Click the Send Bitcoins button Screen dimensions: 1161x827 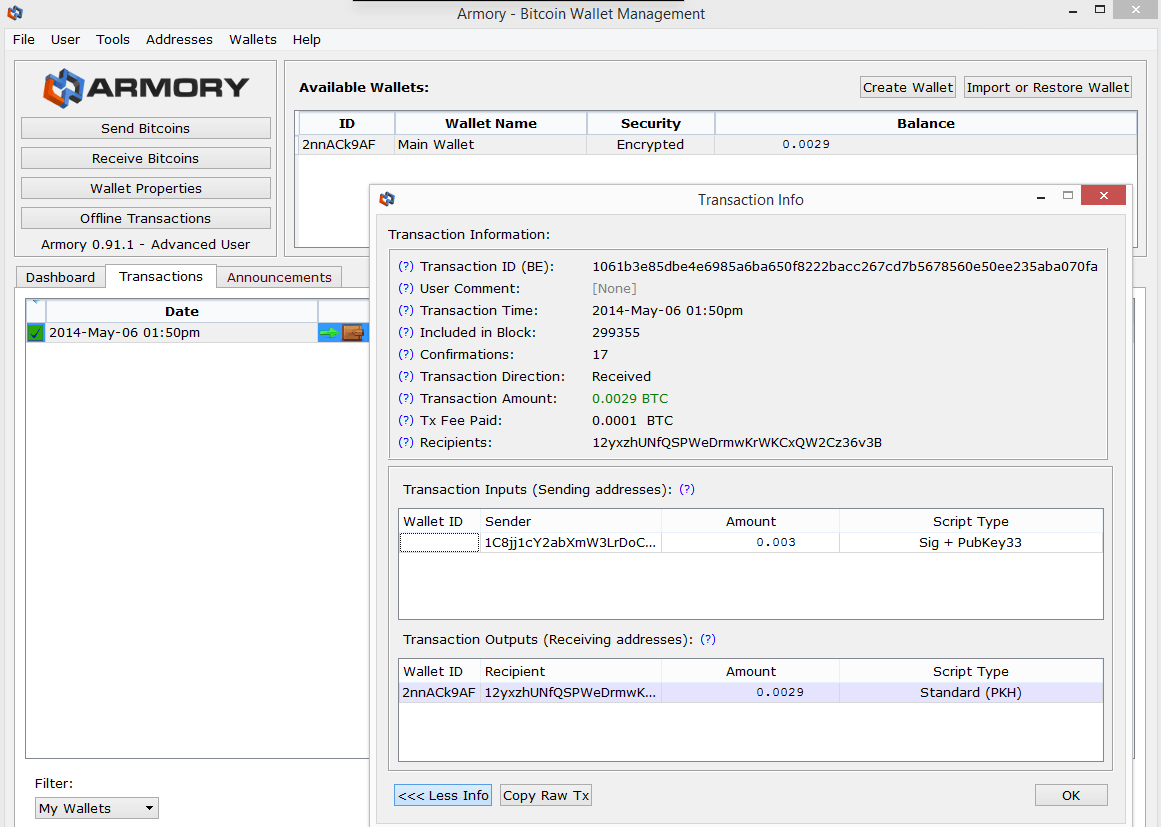[x=146, y=128]
